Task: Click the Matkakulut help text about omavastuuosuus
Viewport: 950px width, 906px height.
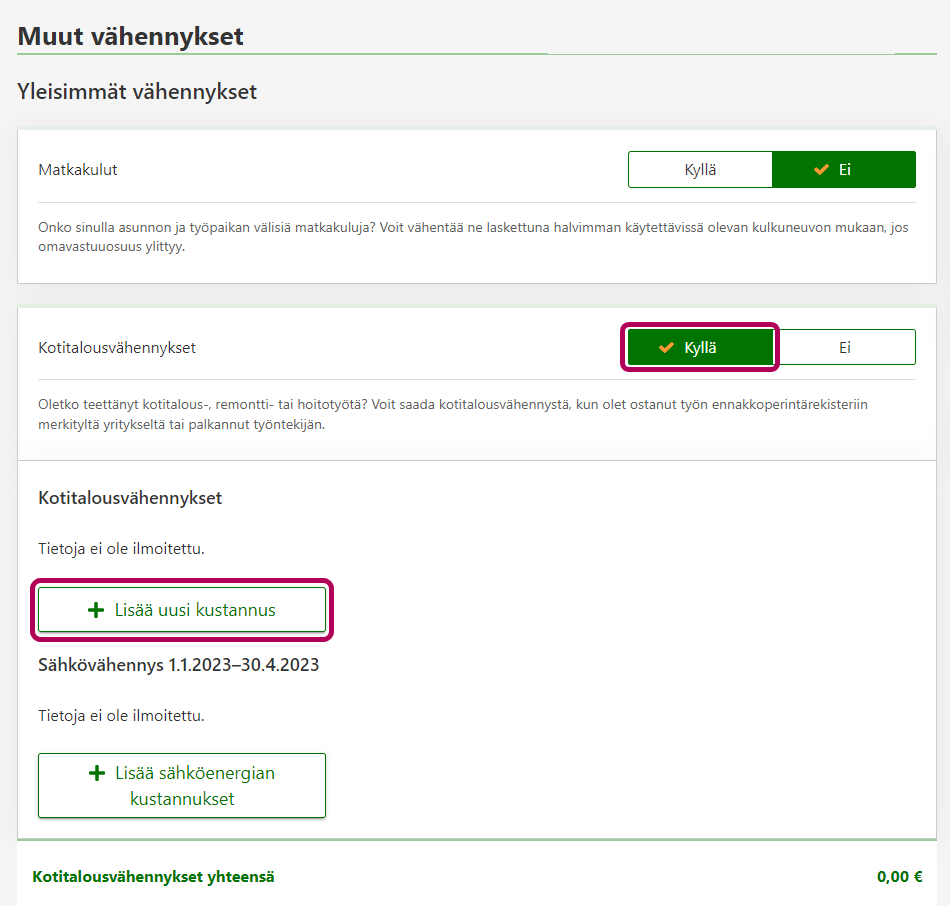Action: click(472, 236)
